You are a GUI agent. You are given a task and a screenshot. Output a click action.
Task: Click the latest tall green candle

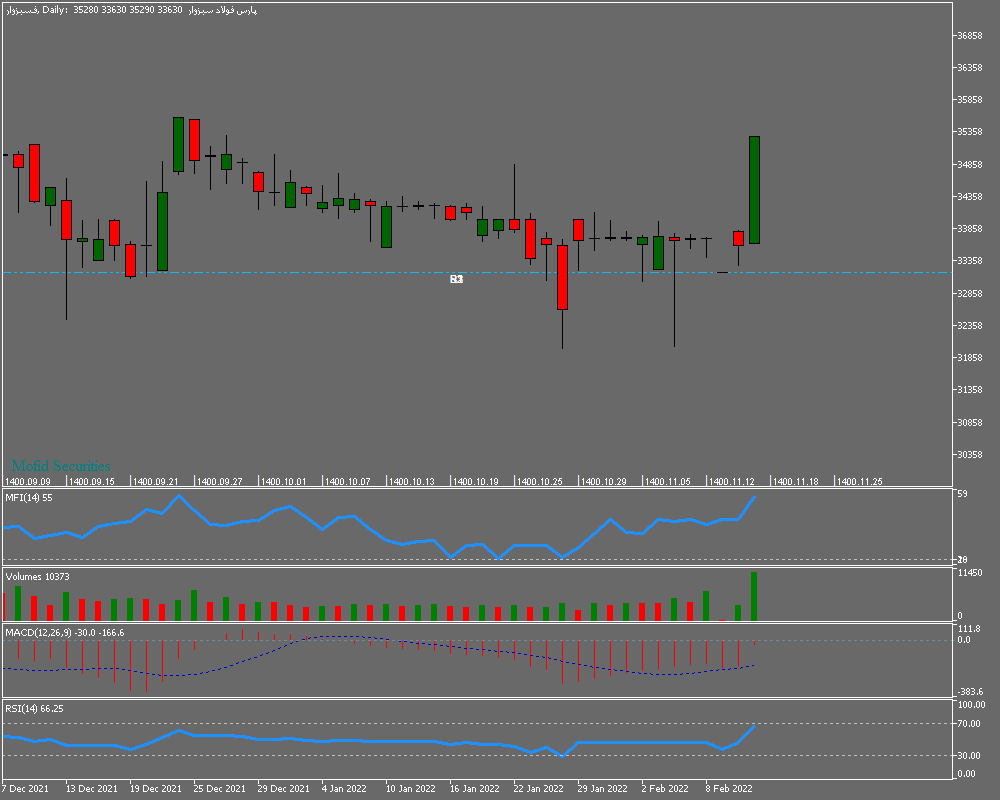(x=754, y=190)
